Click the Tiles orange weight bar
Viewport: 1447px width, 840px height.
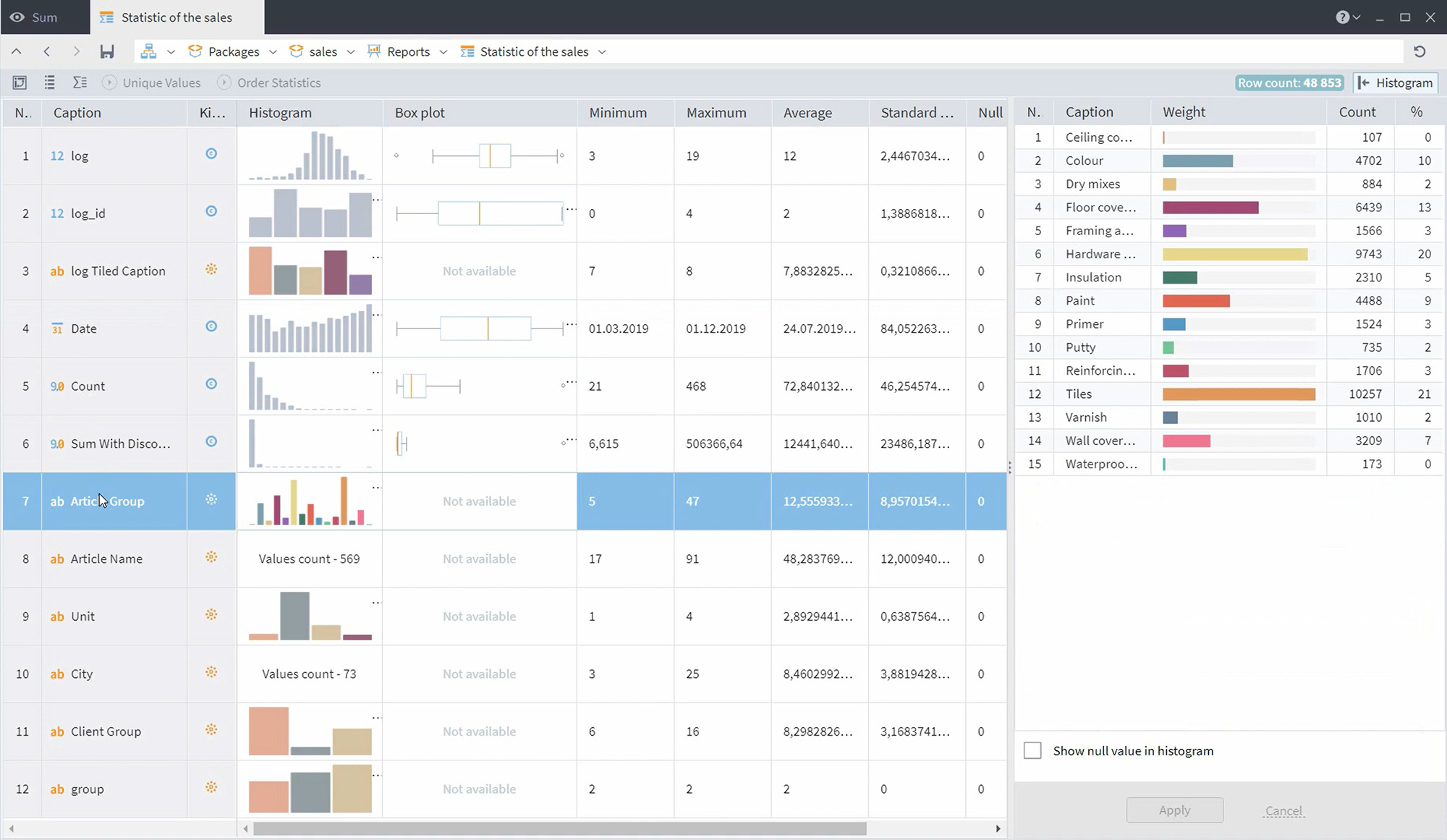[x=1238, y=394]
